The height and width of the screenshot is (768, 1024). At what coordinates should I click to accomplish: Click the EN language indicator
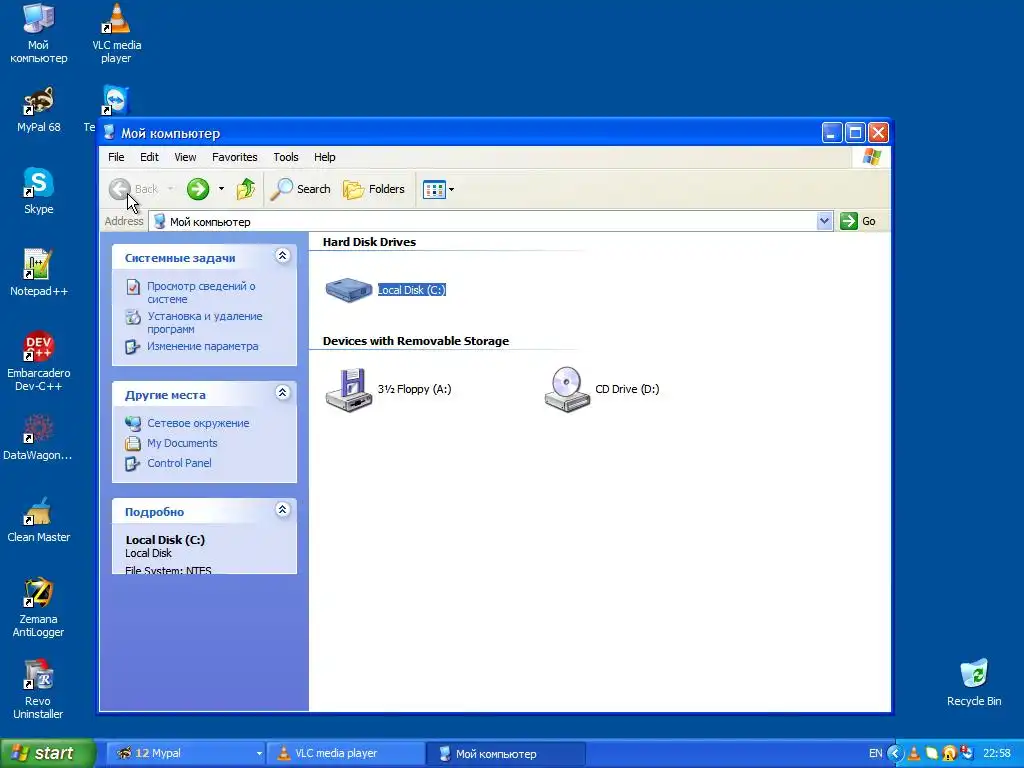pyautogui.click(x=875, y=753)
